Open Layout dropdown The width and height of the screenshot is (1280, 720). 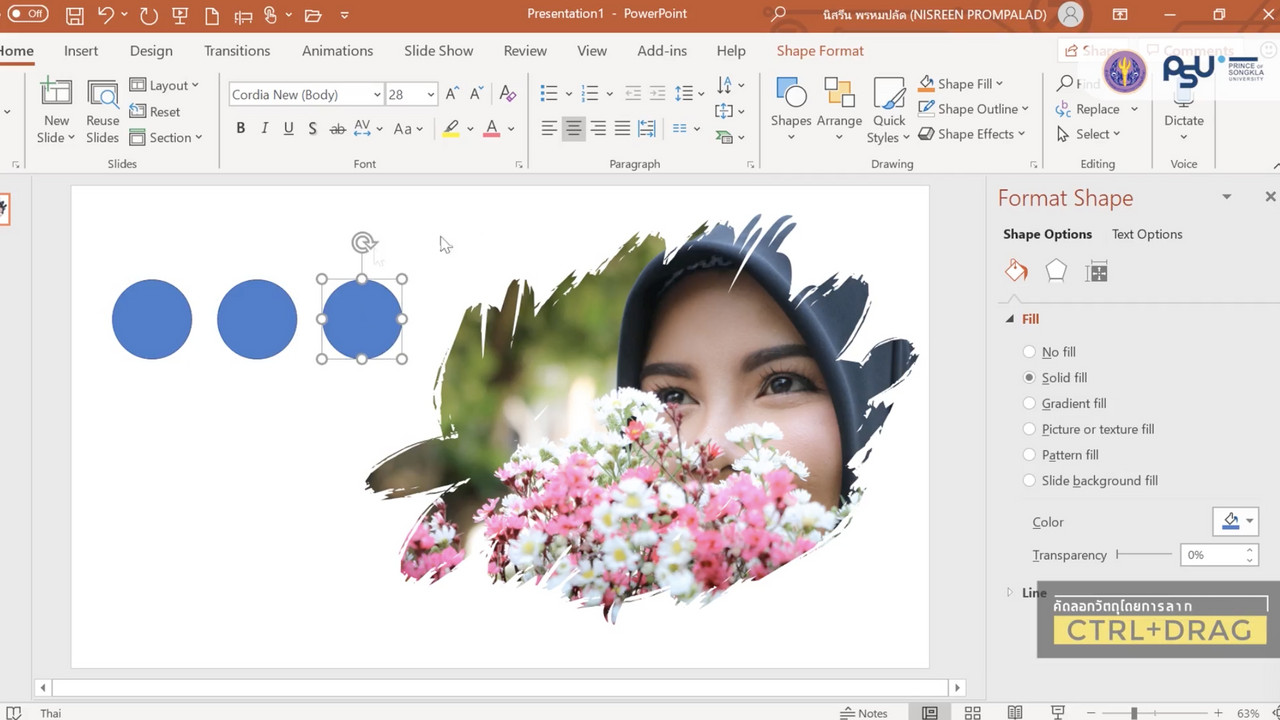coord(165,85)
